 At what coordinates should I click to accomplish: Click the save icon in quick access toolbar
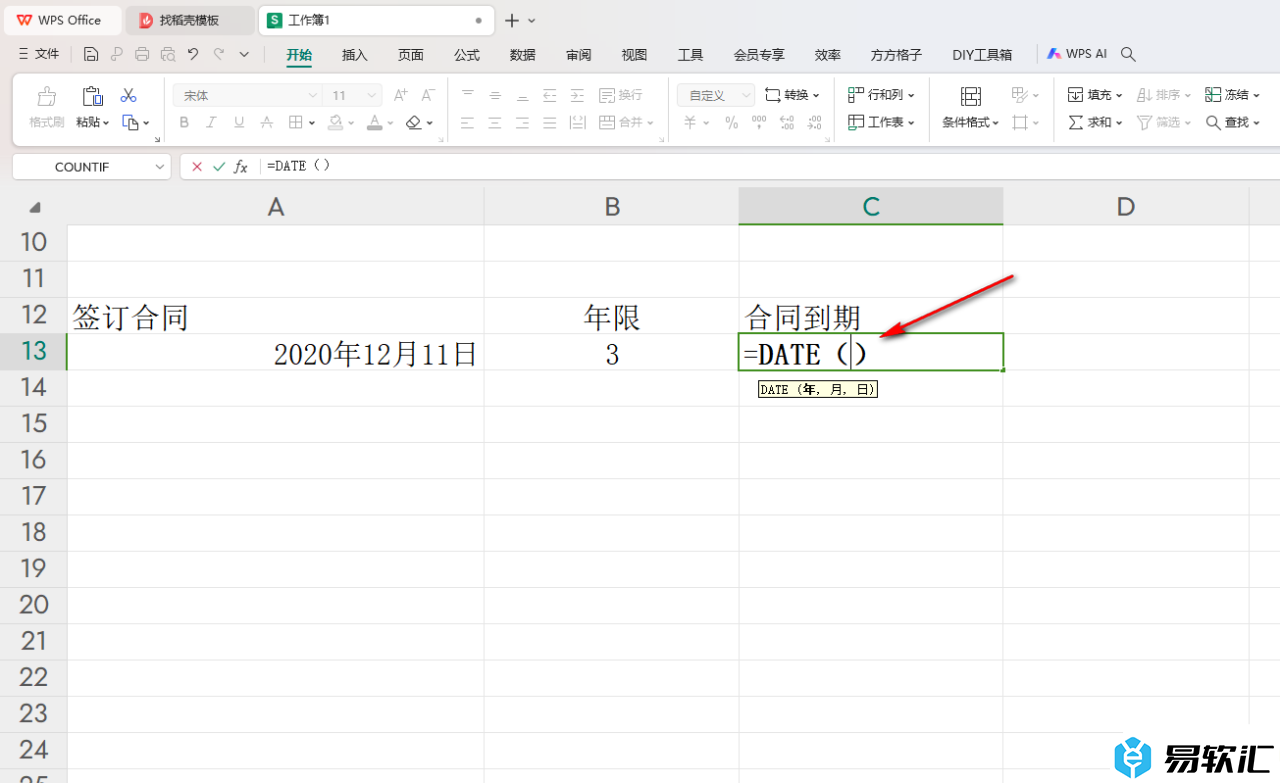[x=91, y=54]
